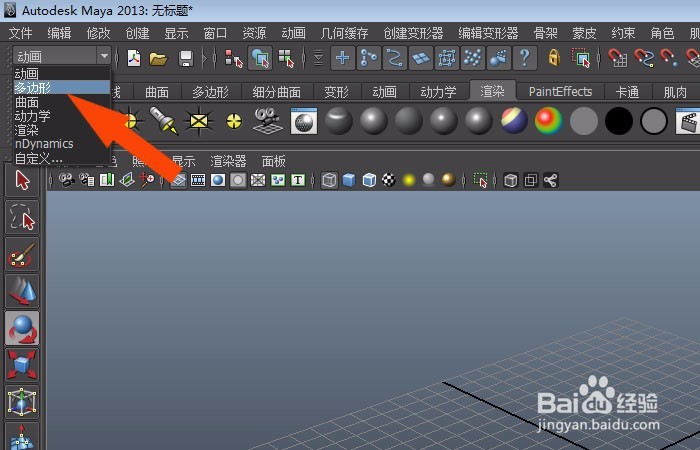Open the 文件 menu
The height and width of the screenshot is (450, 700).
pyautogui.click(x=20, y=33)
